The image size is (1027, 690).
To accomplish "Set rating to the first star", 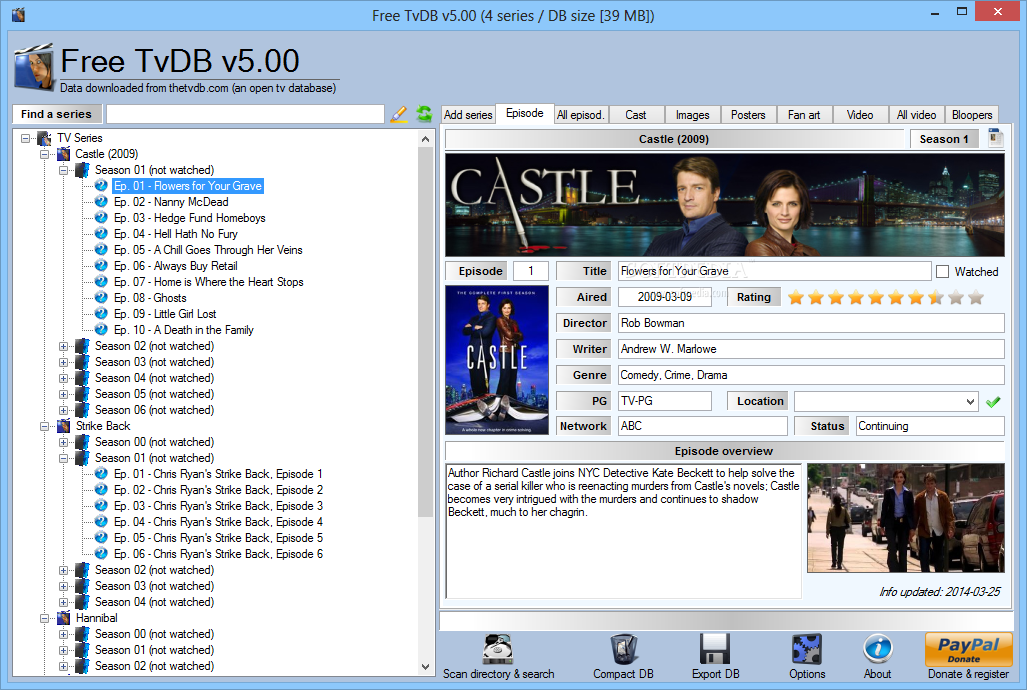I will coord(796,297).
